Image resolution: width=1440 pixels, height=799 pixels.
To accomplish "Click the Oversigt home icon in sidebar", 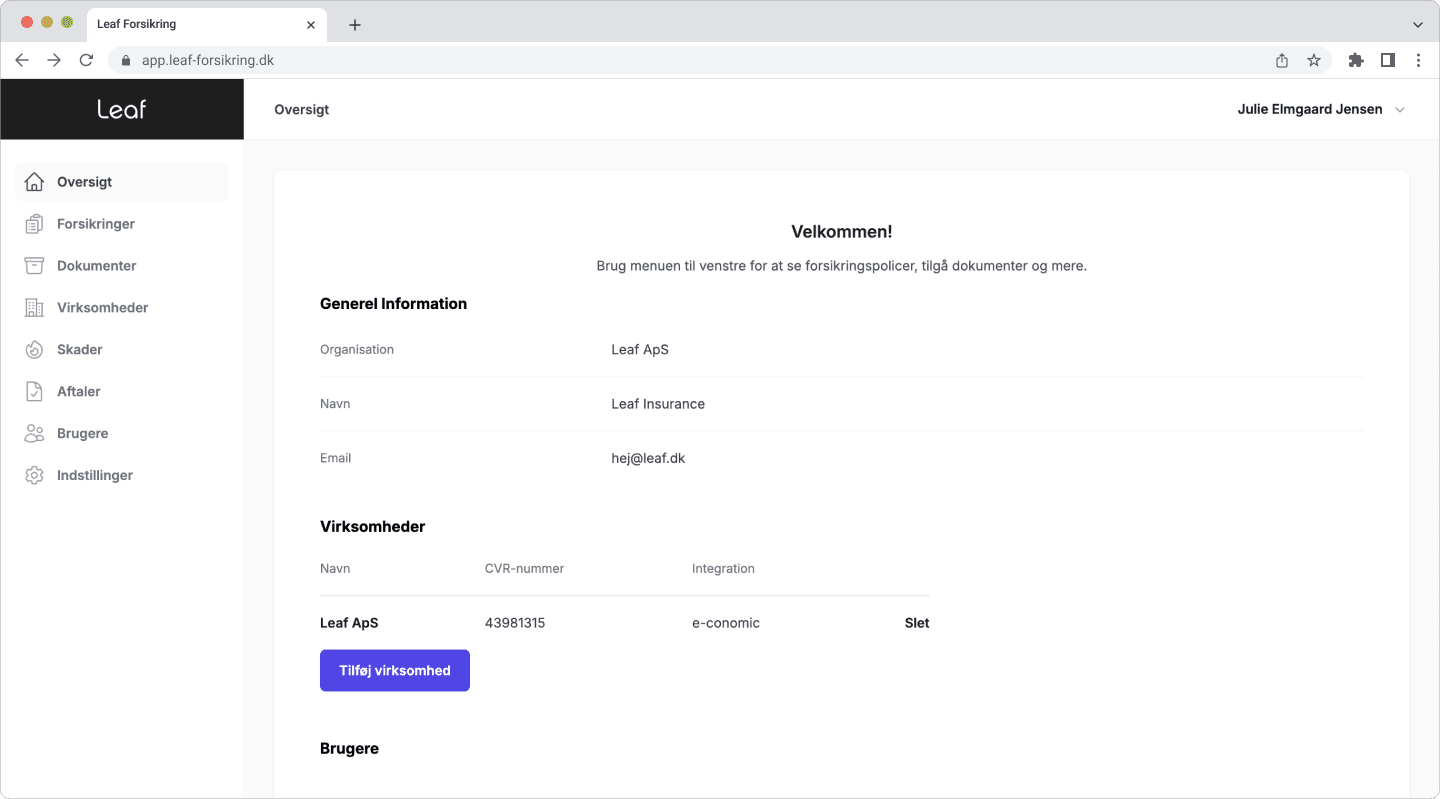I will click(34, 182).
